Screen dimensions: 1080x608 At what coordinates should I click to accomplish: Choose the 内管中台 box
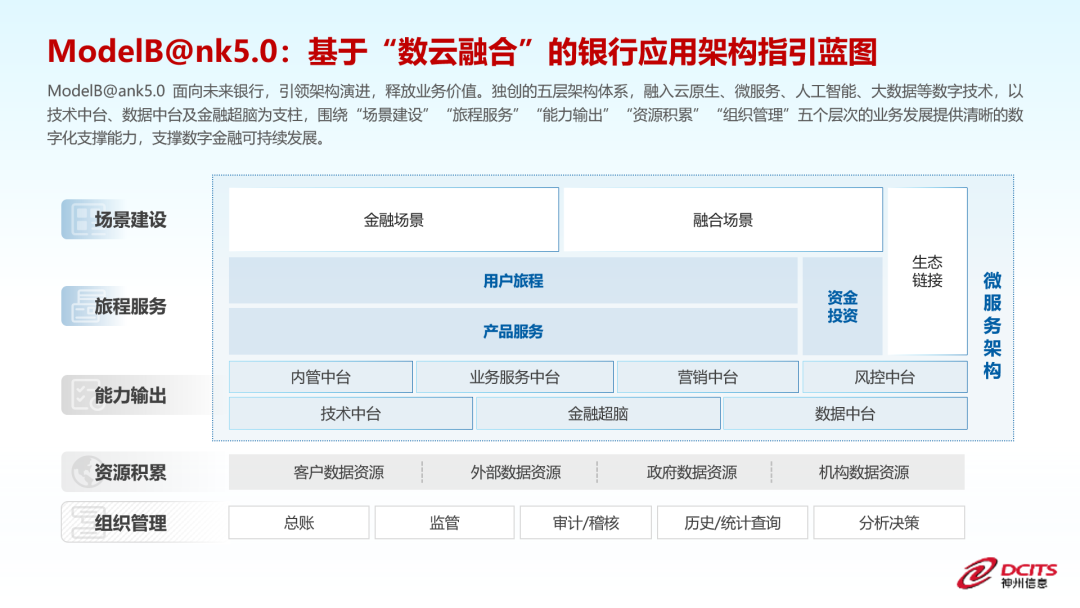(x=320, y=377)
